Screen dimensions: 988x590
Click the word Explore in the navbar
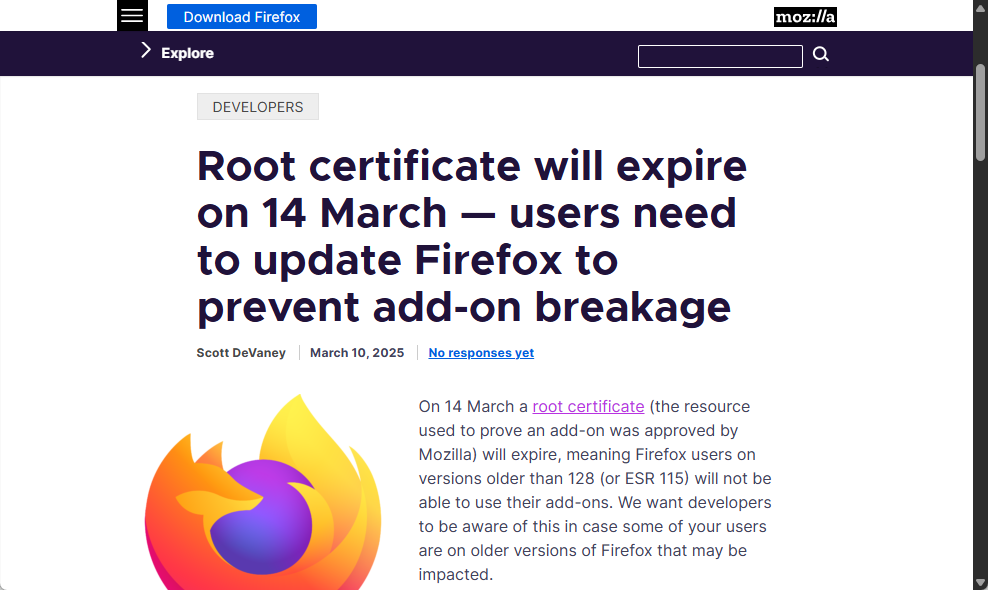(188, 52)
